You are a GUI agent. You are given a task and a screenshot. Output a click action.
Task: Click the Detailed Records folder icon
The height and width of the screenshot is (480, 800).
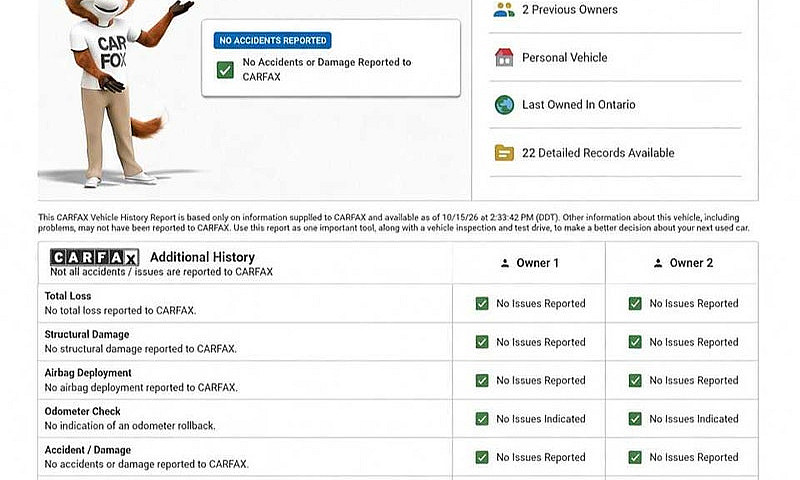[x=504, y=153]
